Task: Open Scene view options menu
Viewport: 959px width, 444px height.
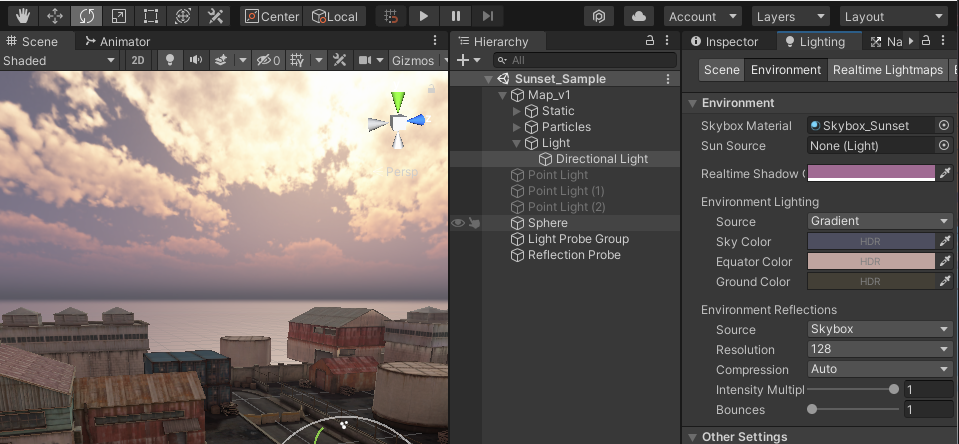Action: click(435, 40)
